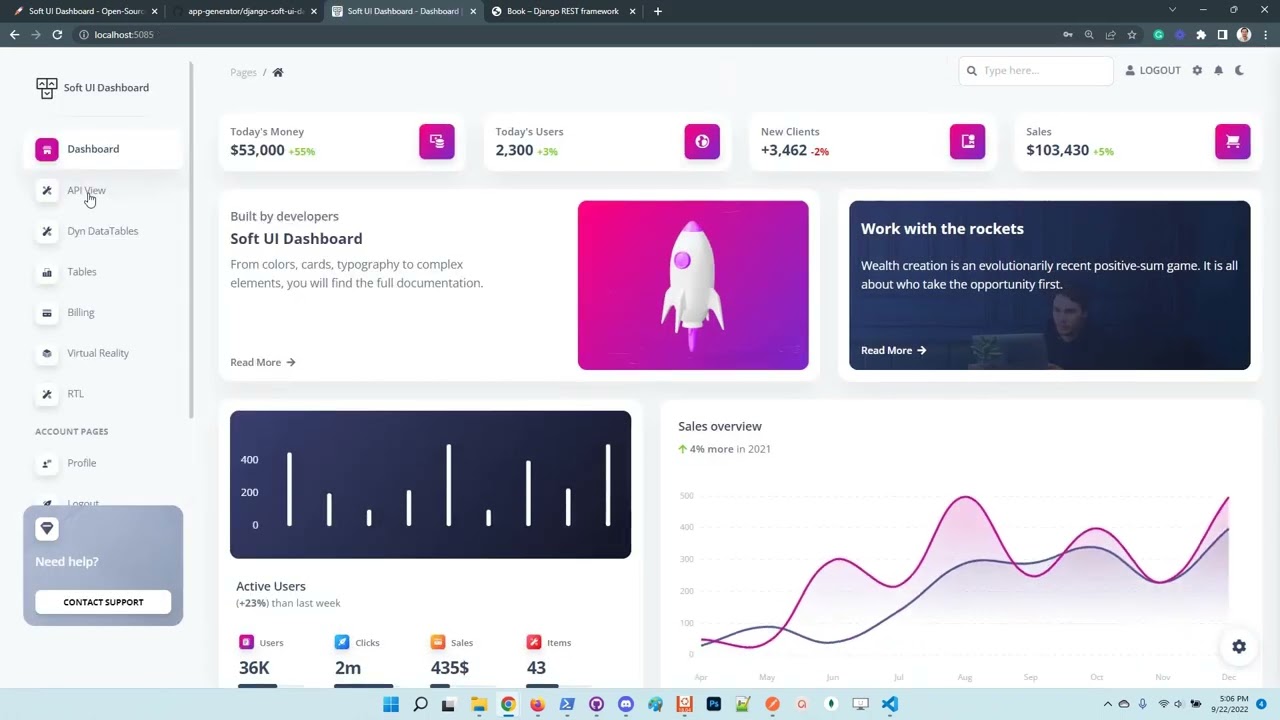Click CONTACT SUPPORT button
Viewport: 1280px width, 720px height.
pyautogui.click(x=103, y=602)
